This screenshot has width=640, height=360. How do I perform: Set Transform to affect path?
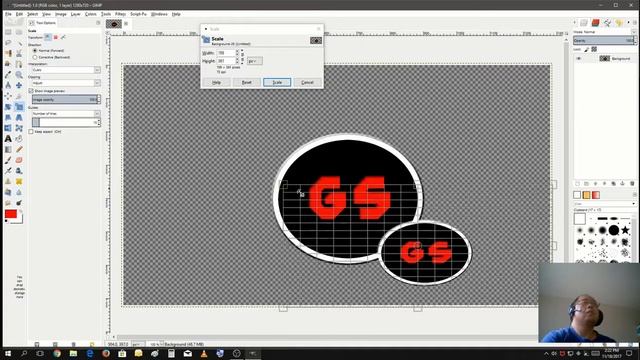pos(63,37)
